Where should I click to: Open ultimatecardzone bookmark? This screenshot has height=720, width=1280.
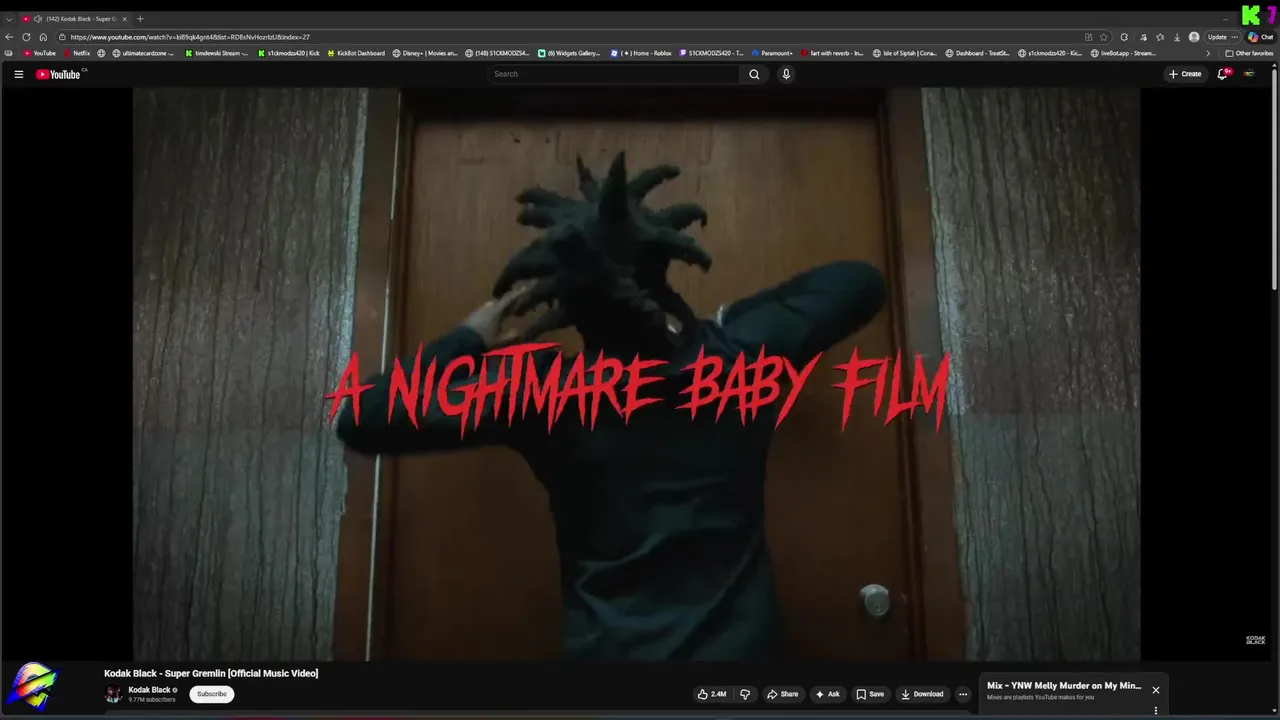point(143,53)
